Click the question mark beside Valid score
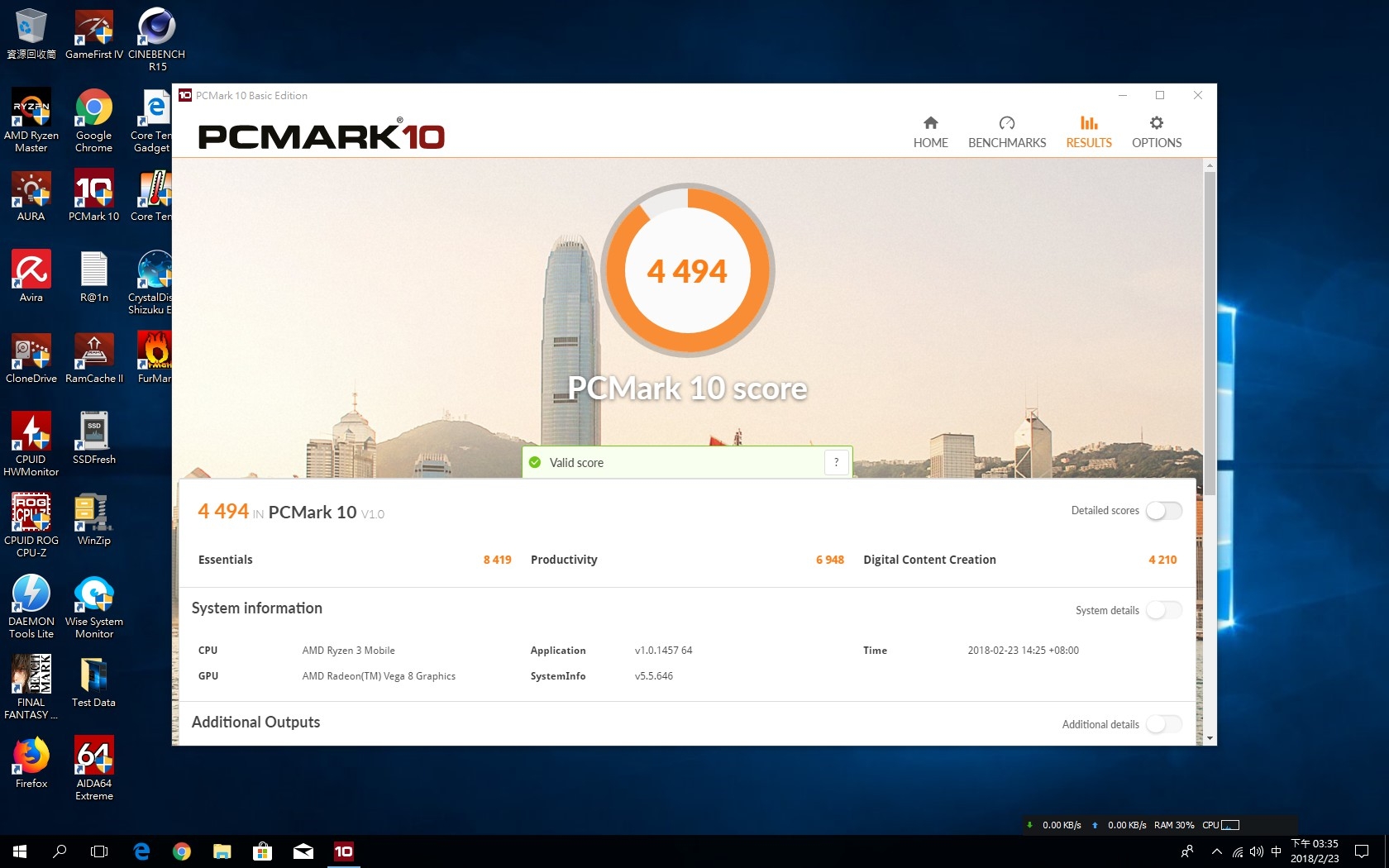 coord(836,462)
